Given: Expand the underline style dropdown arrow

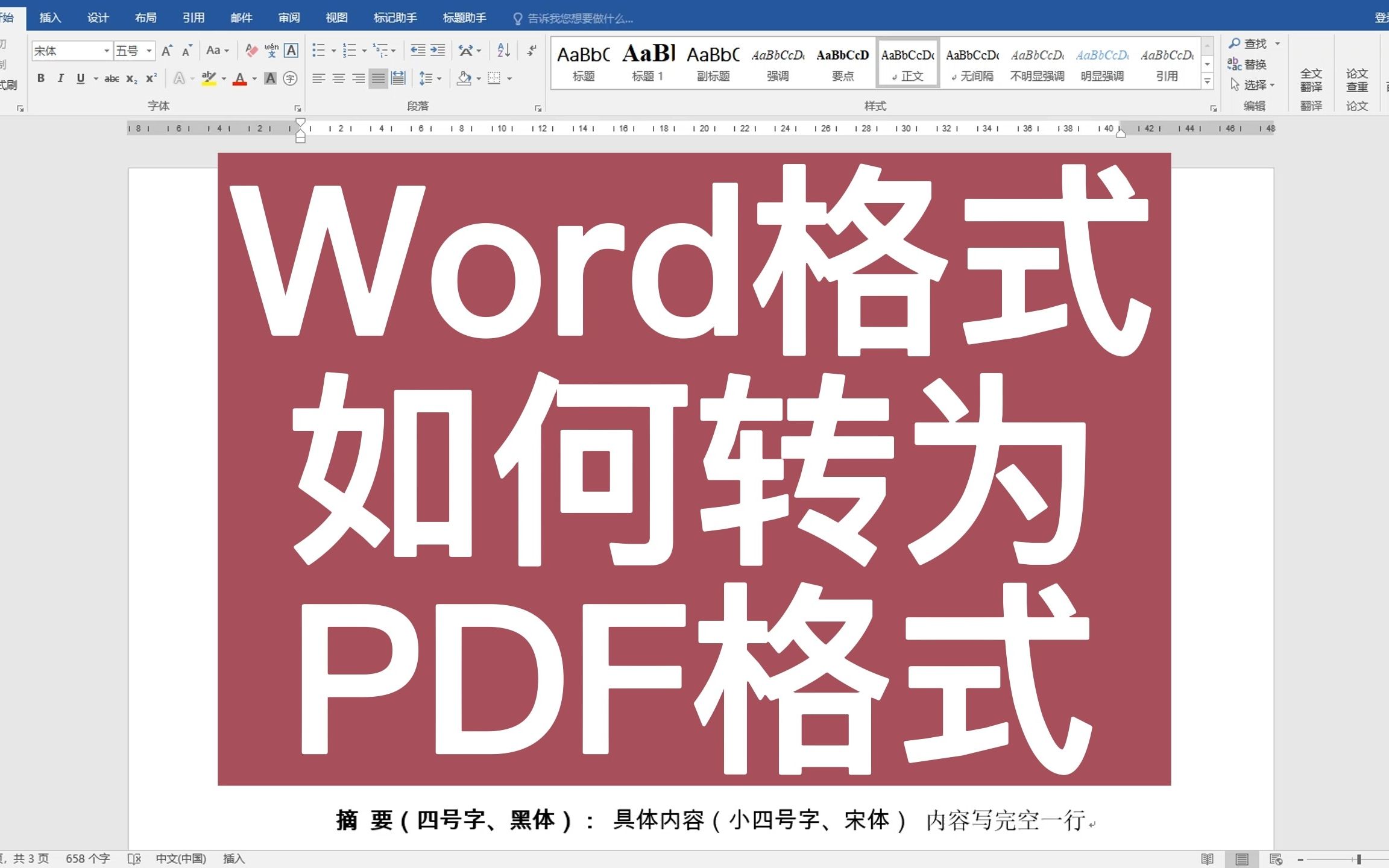Looking at the screenshot, I should pyautogui.click(x=96, y=78).
